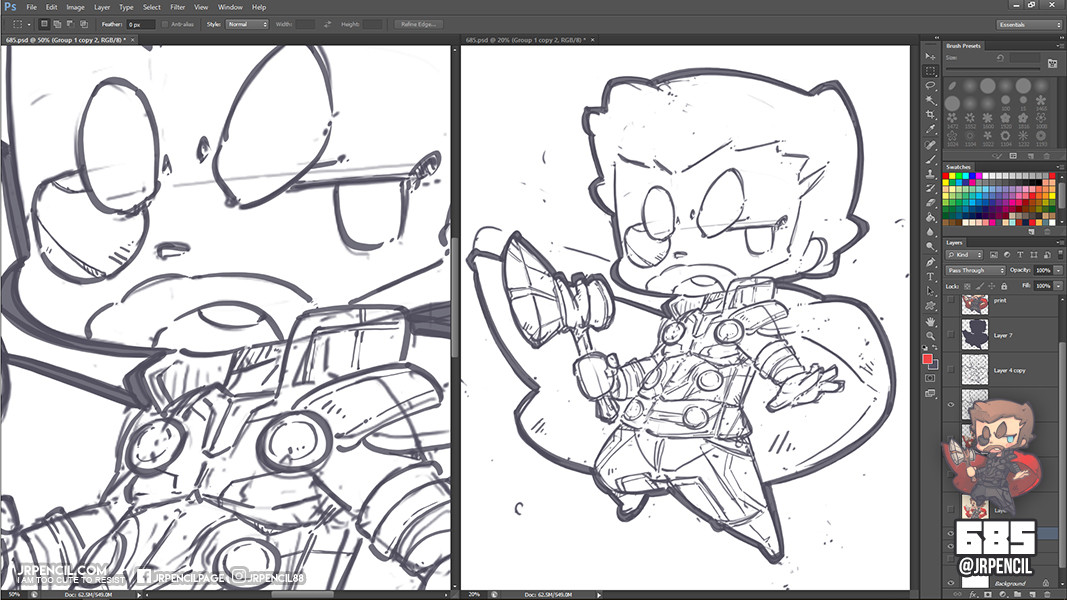Select the Brush tool
Viewport: 1067px width, 600px height.
click(930, 159)
